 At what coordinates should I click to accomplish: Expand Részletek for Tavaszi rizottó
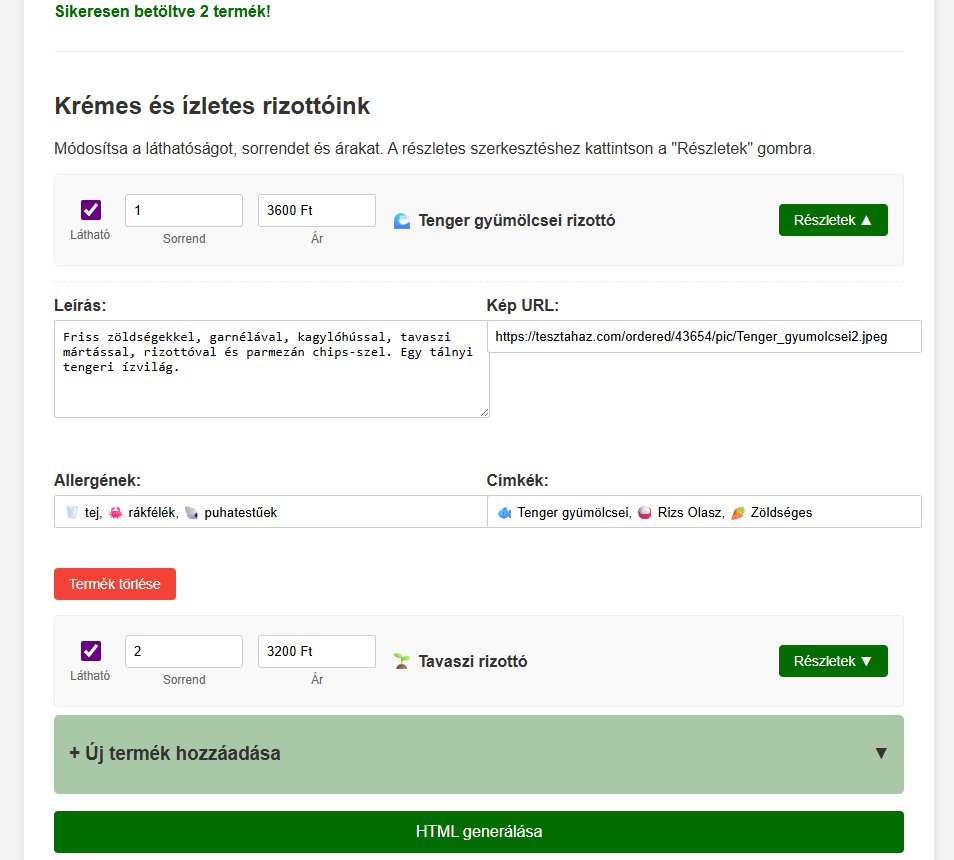(833, 661)
